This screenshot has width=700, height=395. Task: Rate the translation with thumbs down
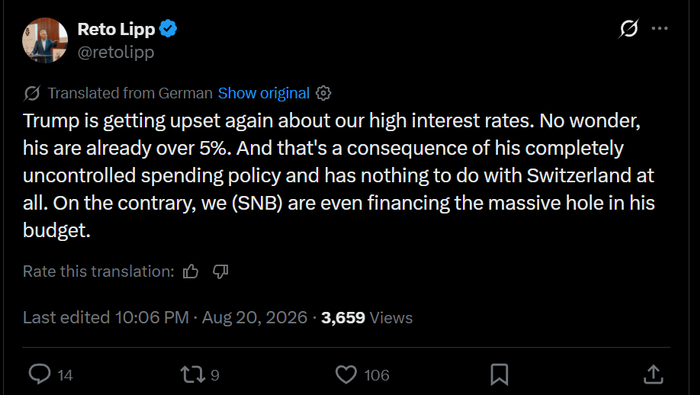coord(220,271)
